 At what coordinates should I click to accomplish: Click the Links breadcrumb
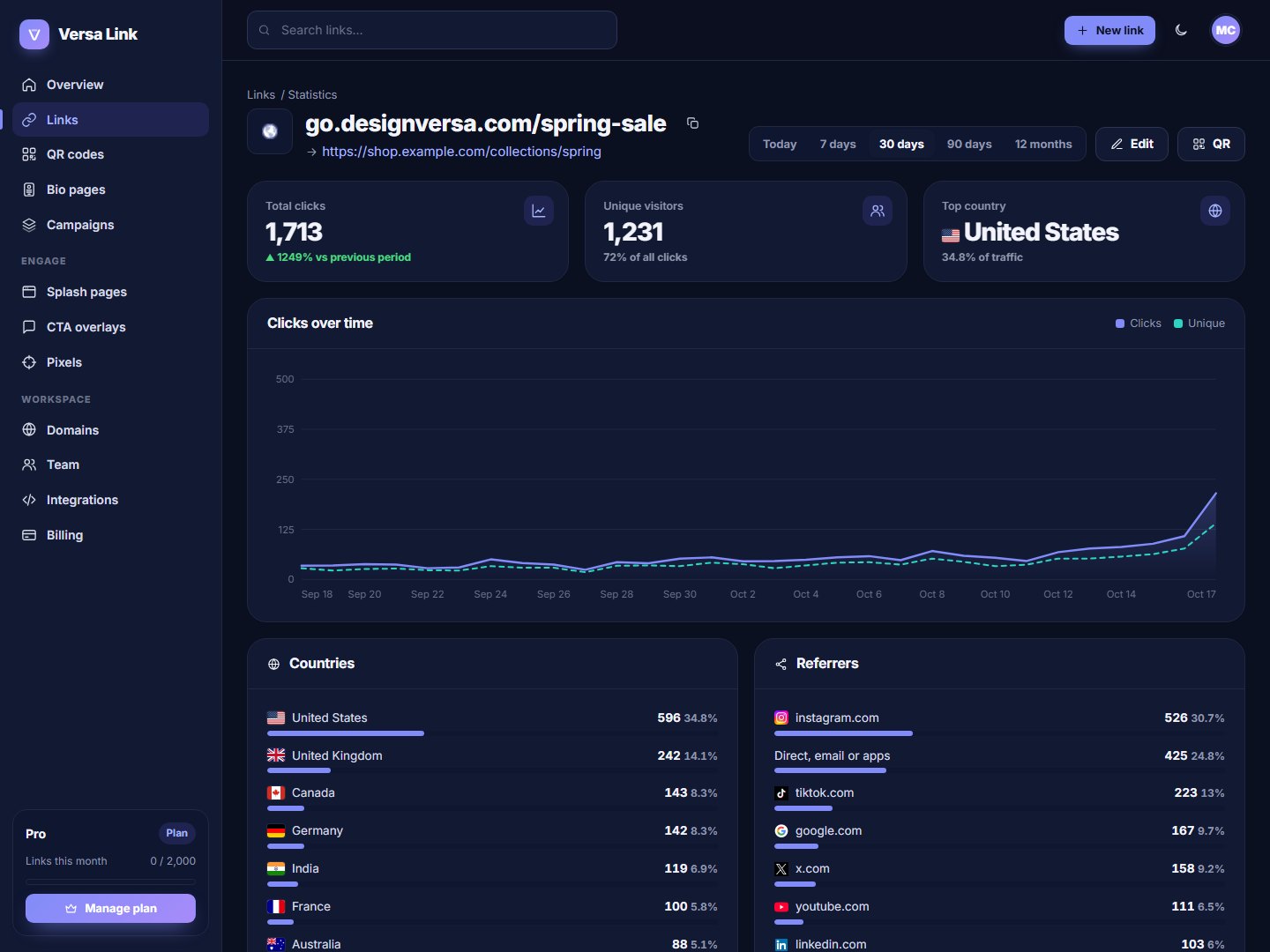tap(261, 94)
